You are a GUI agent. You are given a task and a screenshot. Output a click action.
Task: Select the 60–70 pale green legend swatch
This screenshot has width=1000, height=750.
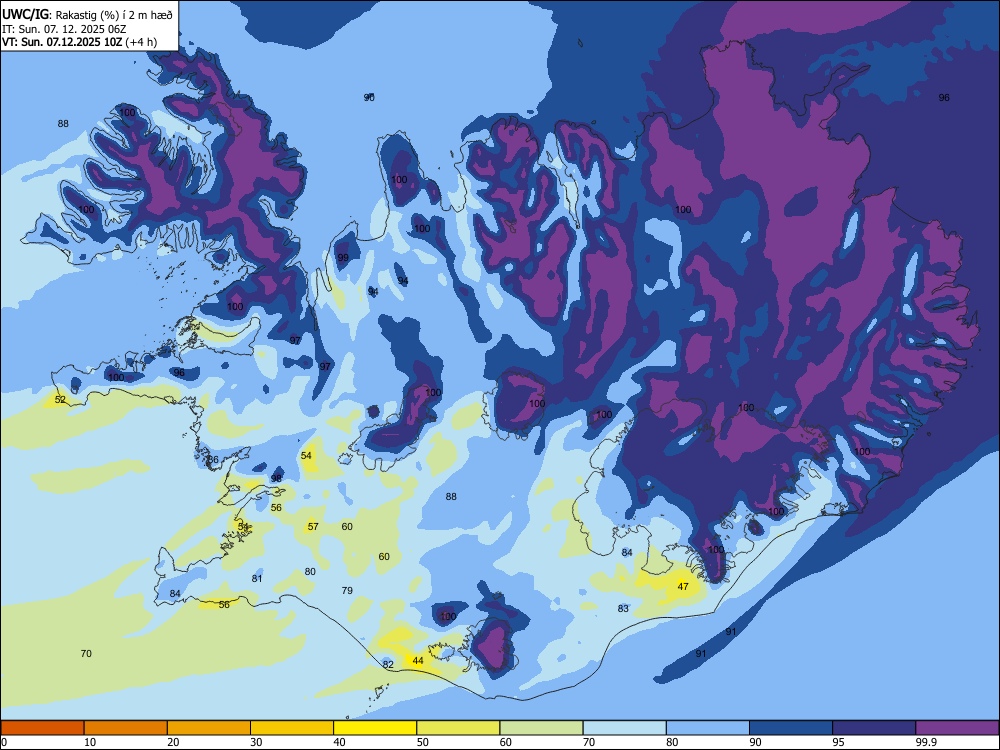tap(541, 728)
